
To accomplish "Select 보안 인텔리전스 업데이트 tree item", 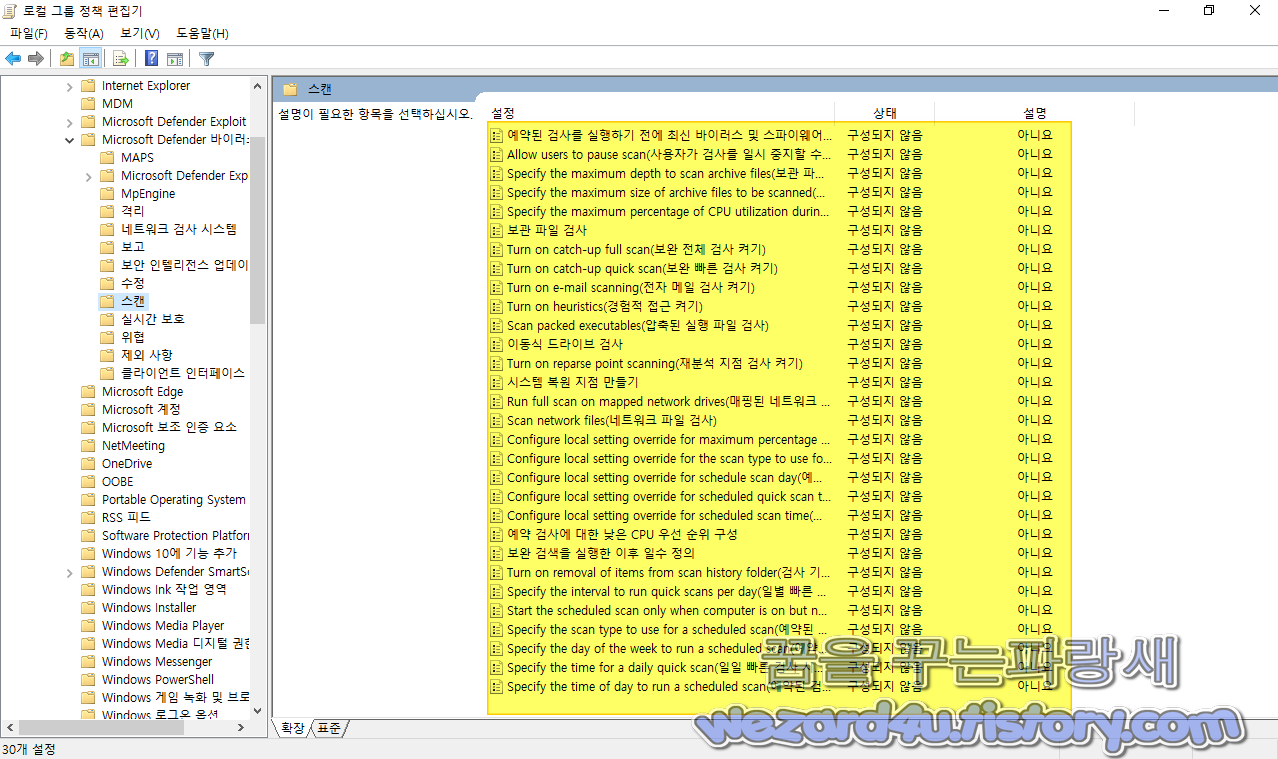I will tap(185, 266).
